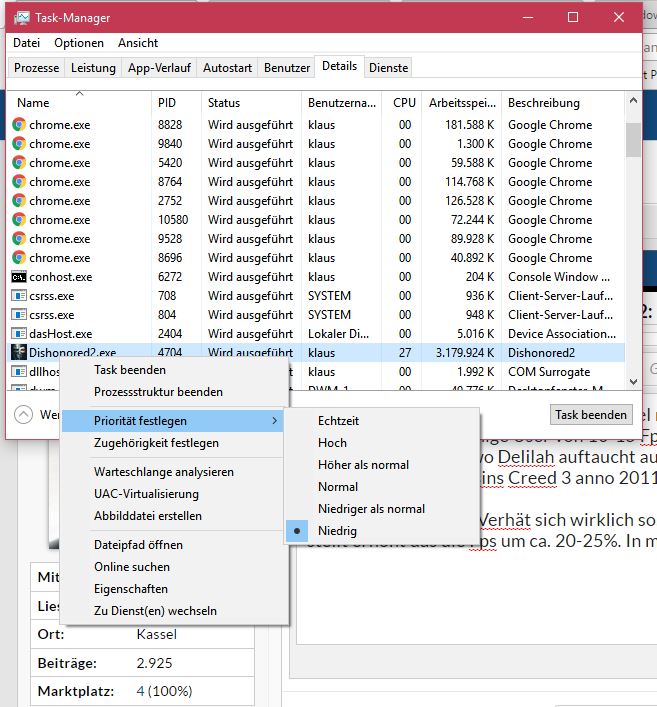The image size is (657, 707).
Task: Sort by the PID column header
Action: coord(176,103)
